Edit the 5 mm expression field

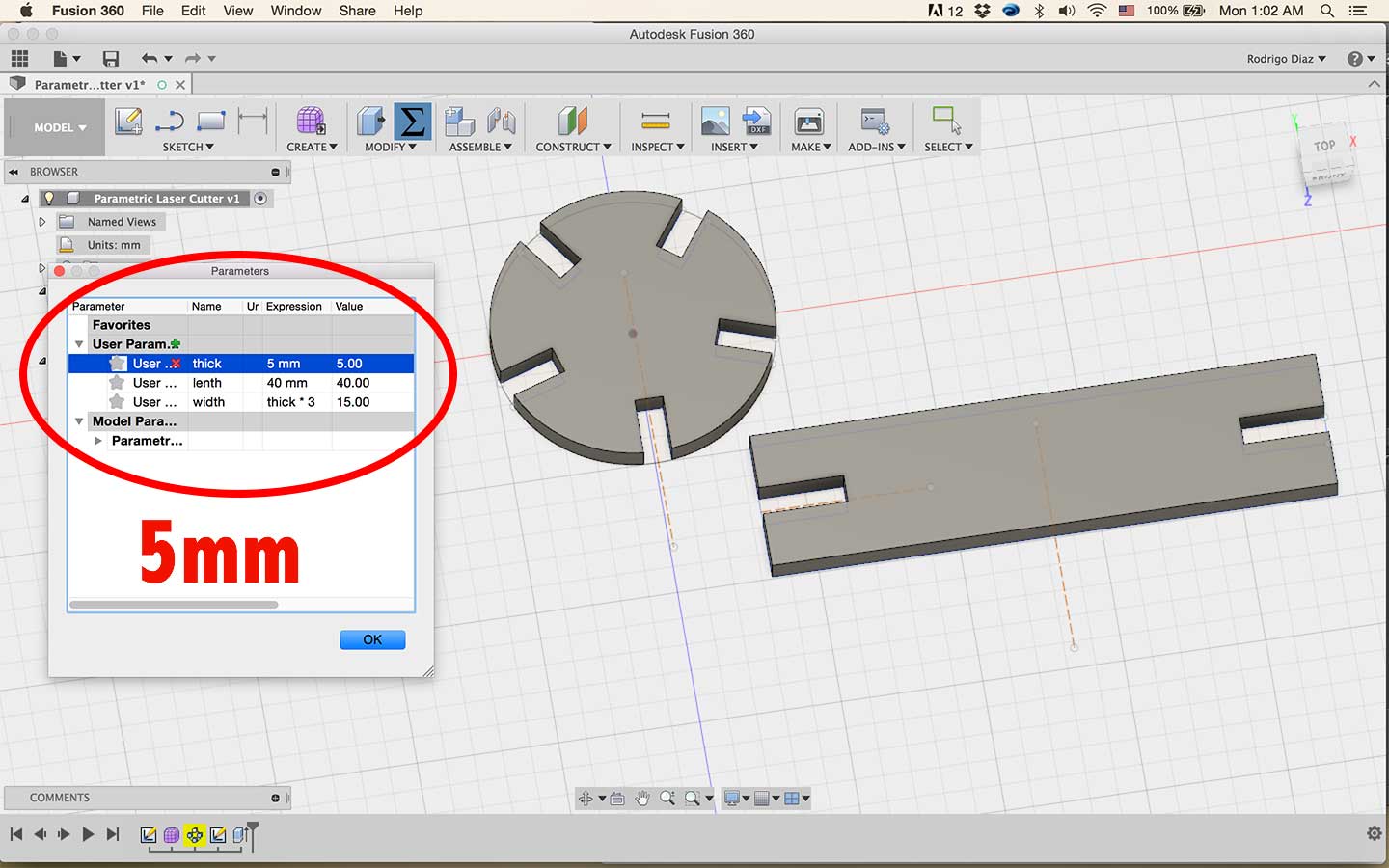[x=297, y=364]
